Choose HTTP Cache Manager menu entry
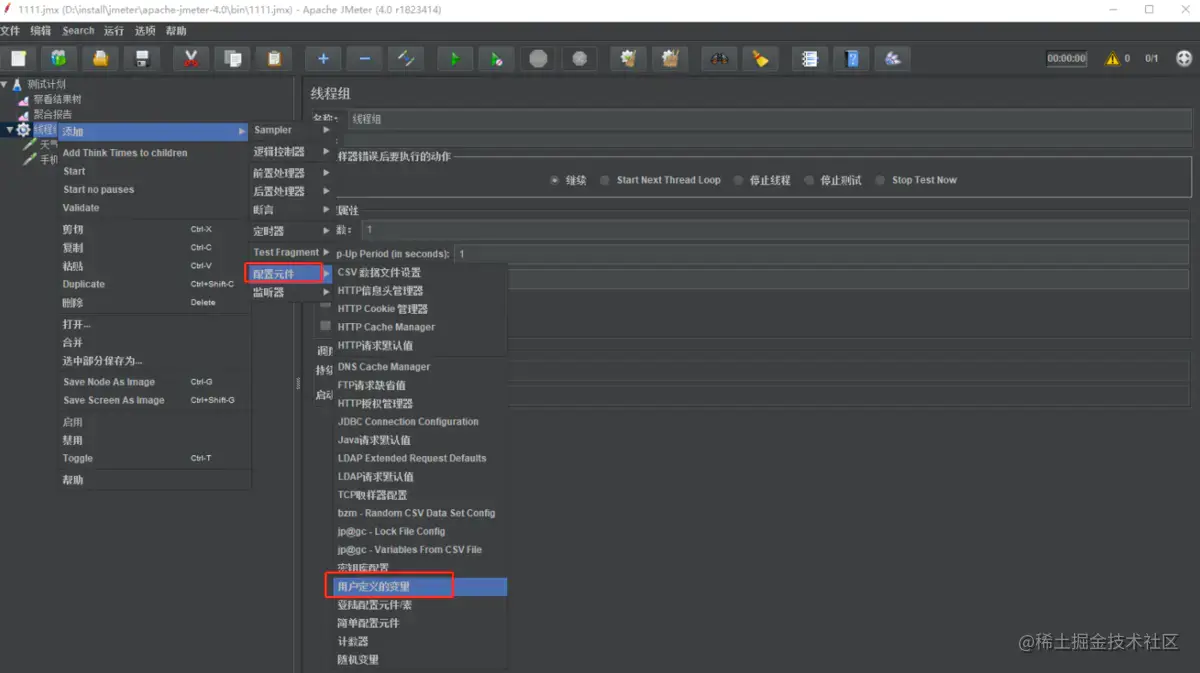Viewport: 1200px width, 673px height. (419, 327)
